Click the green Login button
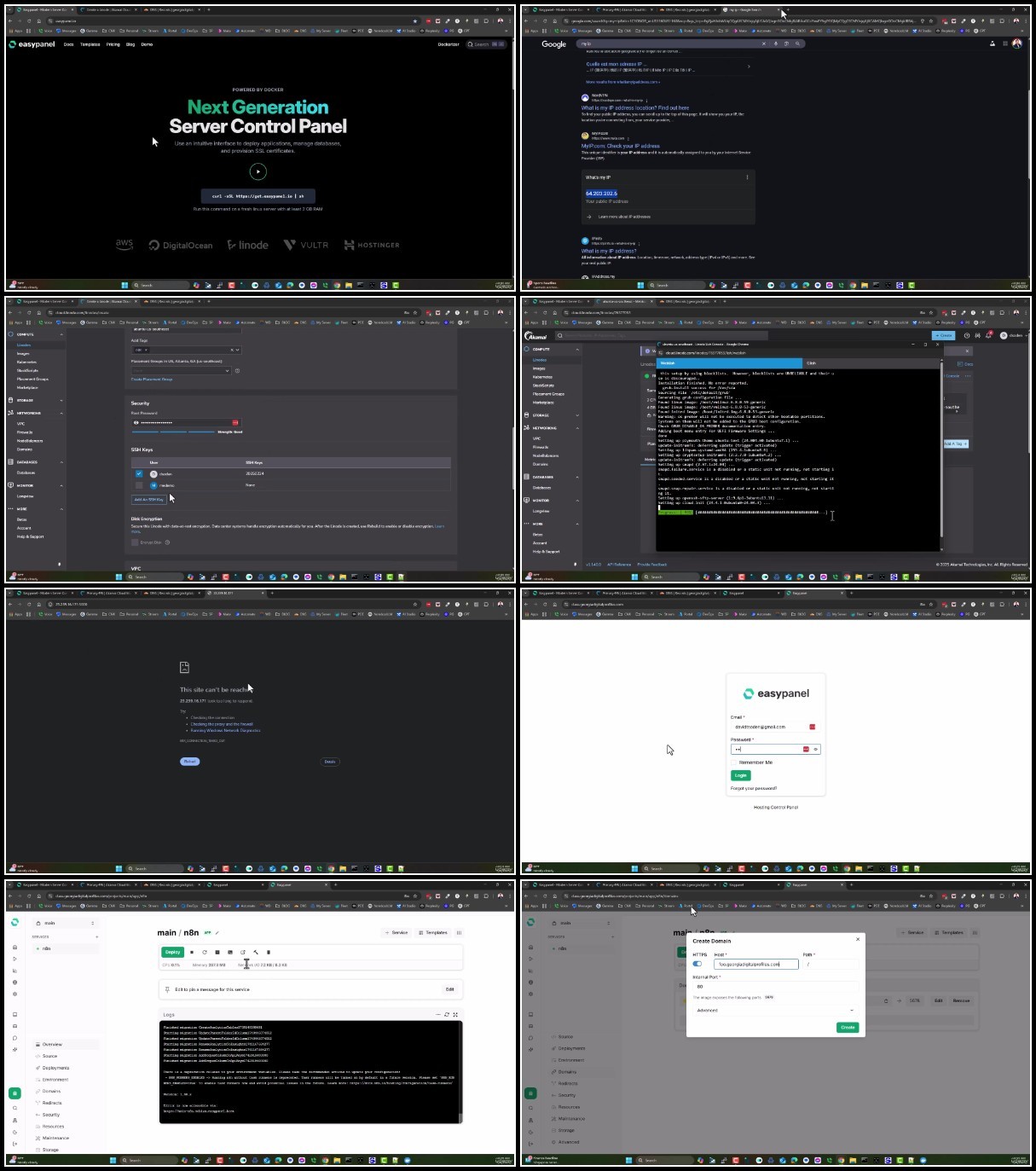This screenshot has width=1036, height=1171. (740, 775)
